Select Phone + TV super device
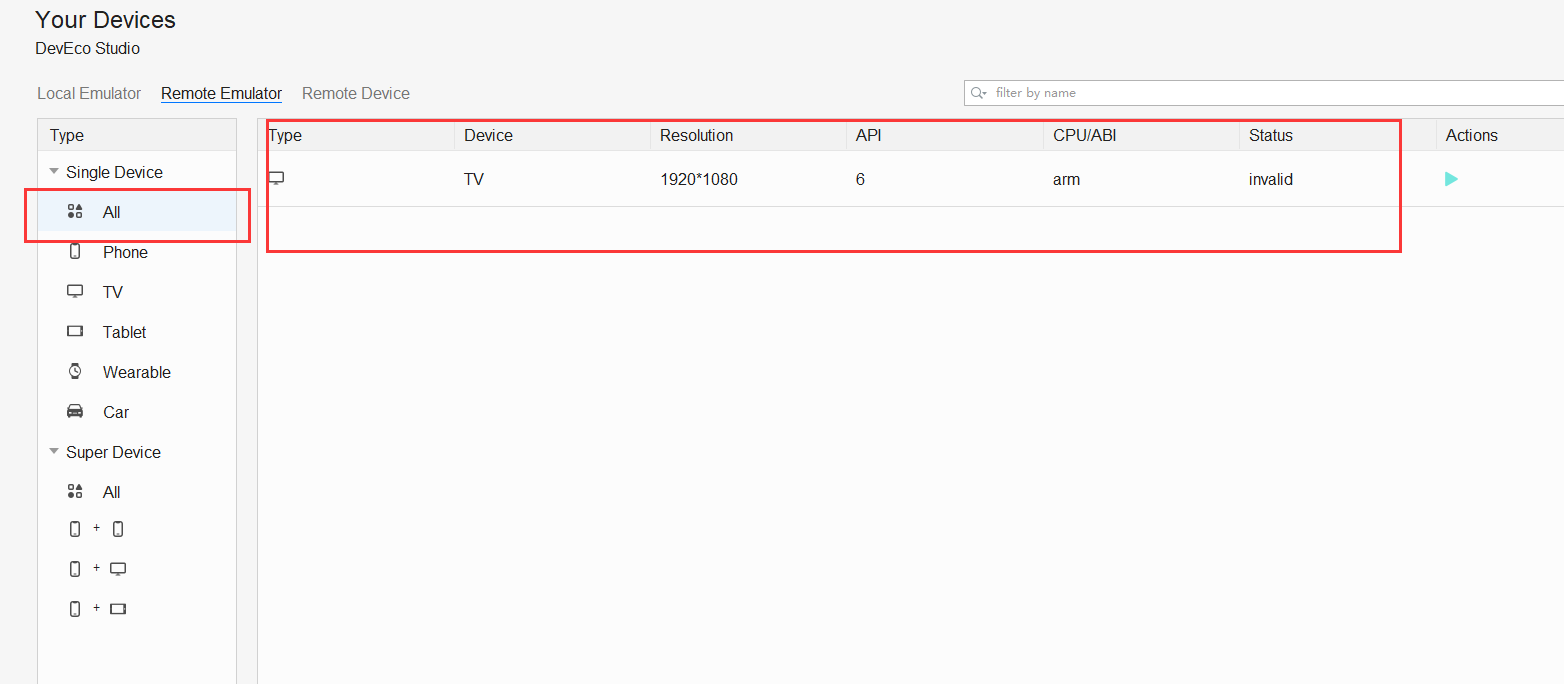The width and height of the screenshot is (1564, 684). 96,569
